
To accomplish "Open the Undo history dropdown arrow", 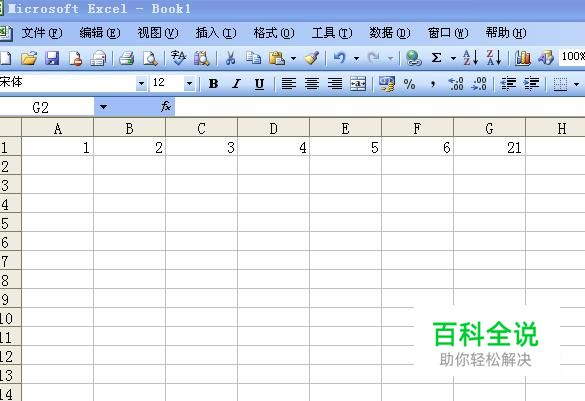I will (356, 58).
